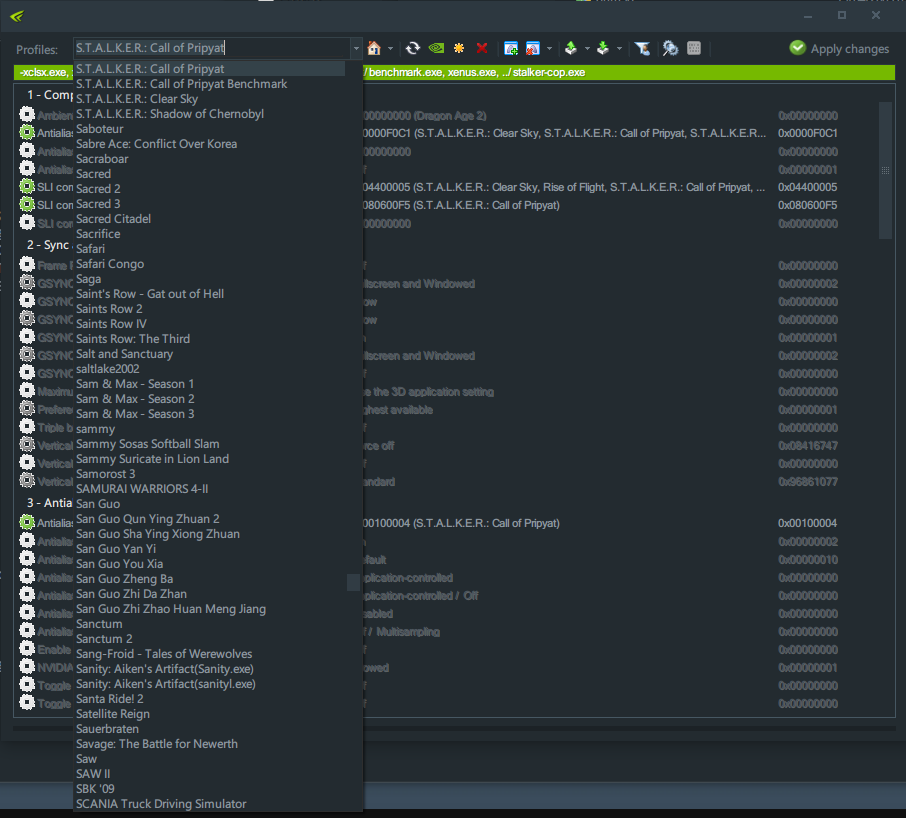Pick the 'SBK '09' profile
This screenshot has height=818, width=906.
[x=95, y=789]
